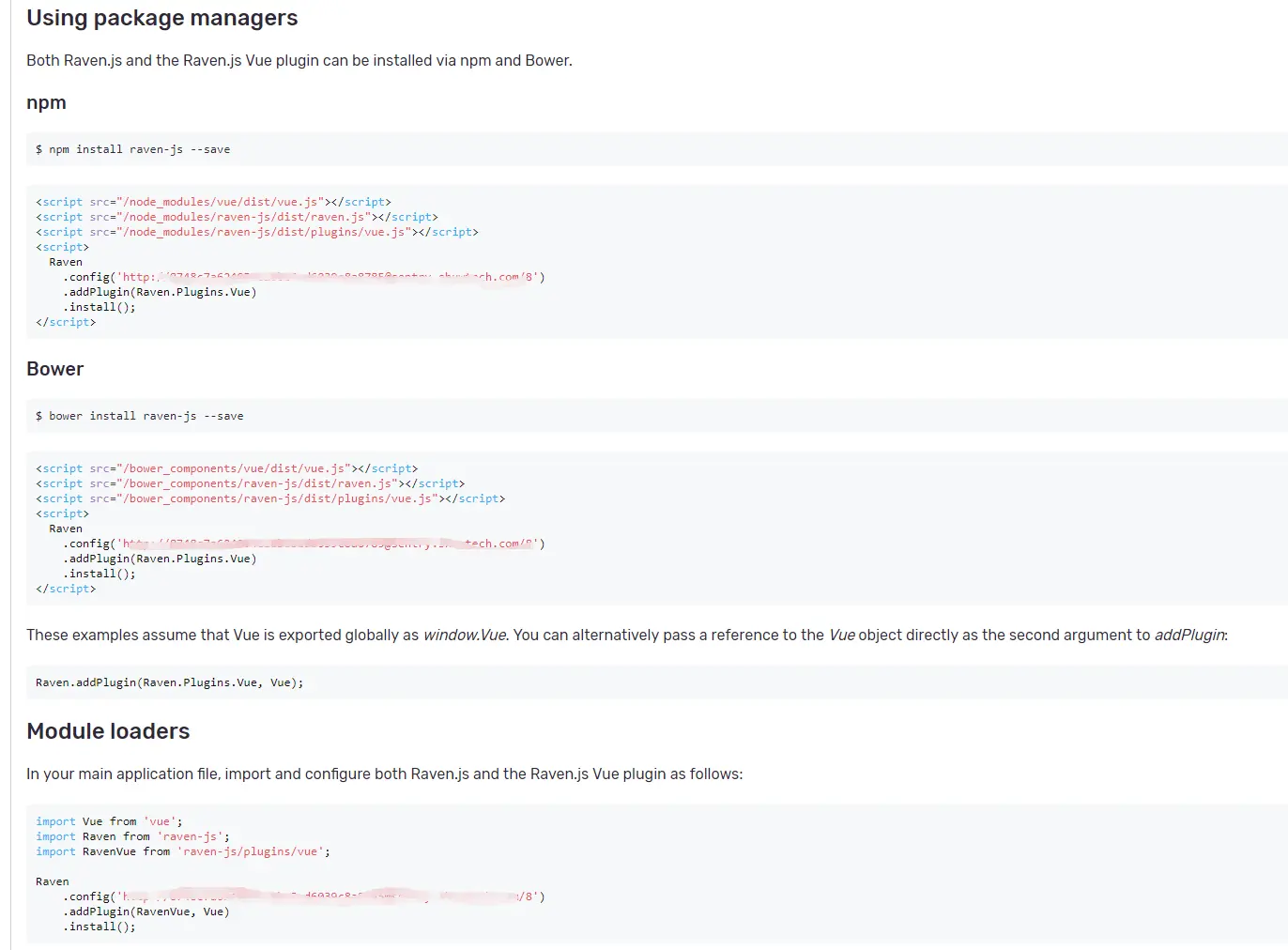Click the node_modules vue.js script line

213,202
